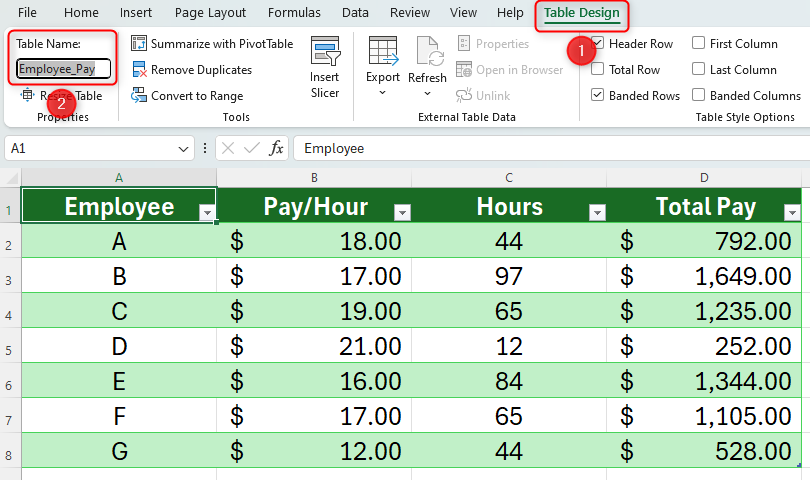
Task: Enable the First Column checkbox
Action: pyautogui.click(x=698, y=44)
